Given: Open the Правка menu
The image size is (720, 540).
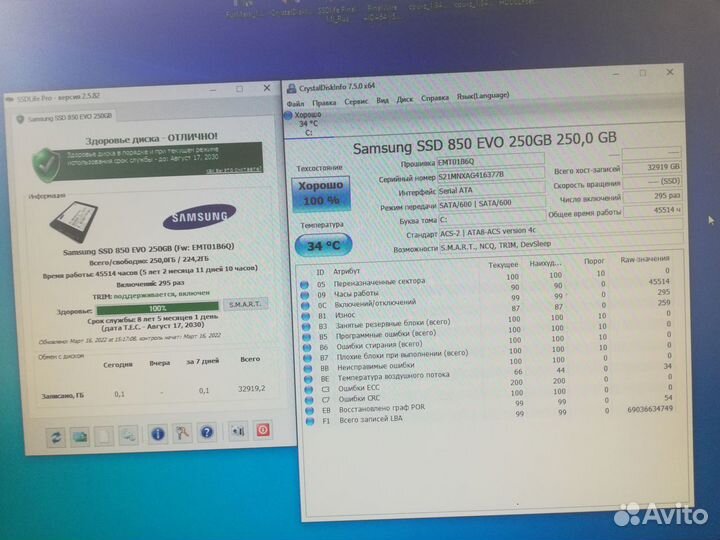Looking at the screenshot, I should [324, 102].
